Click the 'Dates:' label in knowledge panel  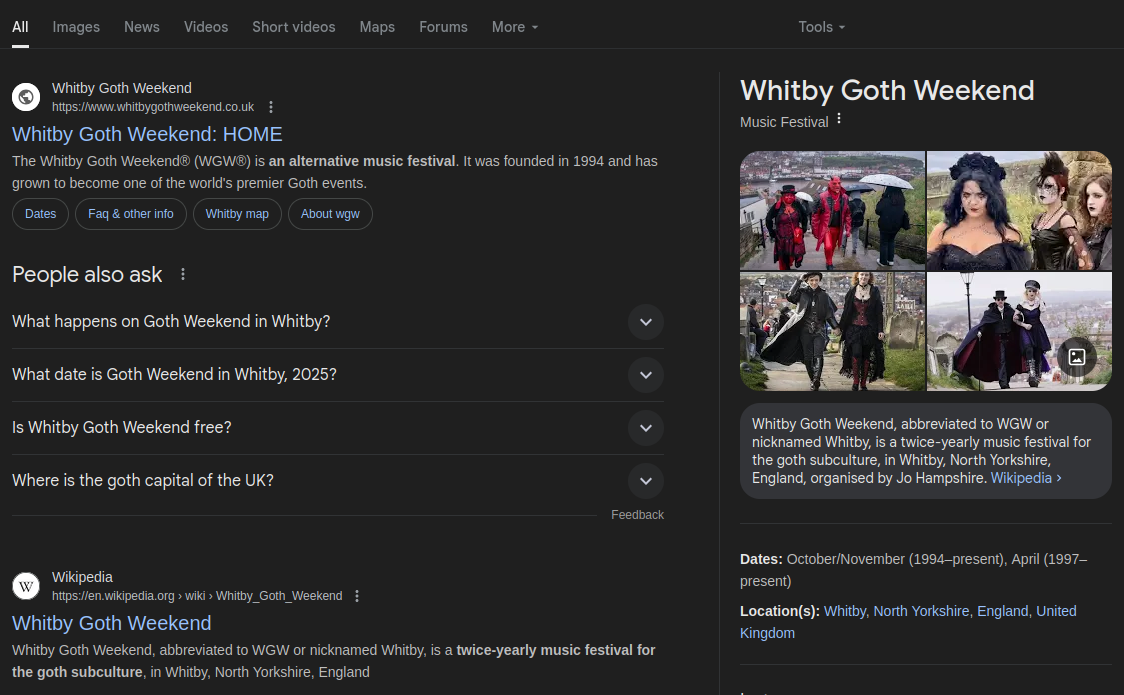[761, 559]
